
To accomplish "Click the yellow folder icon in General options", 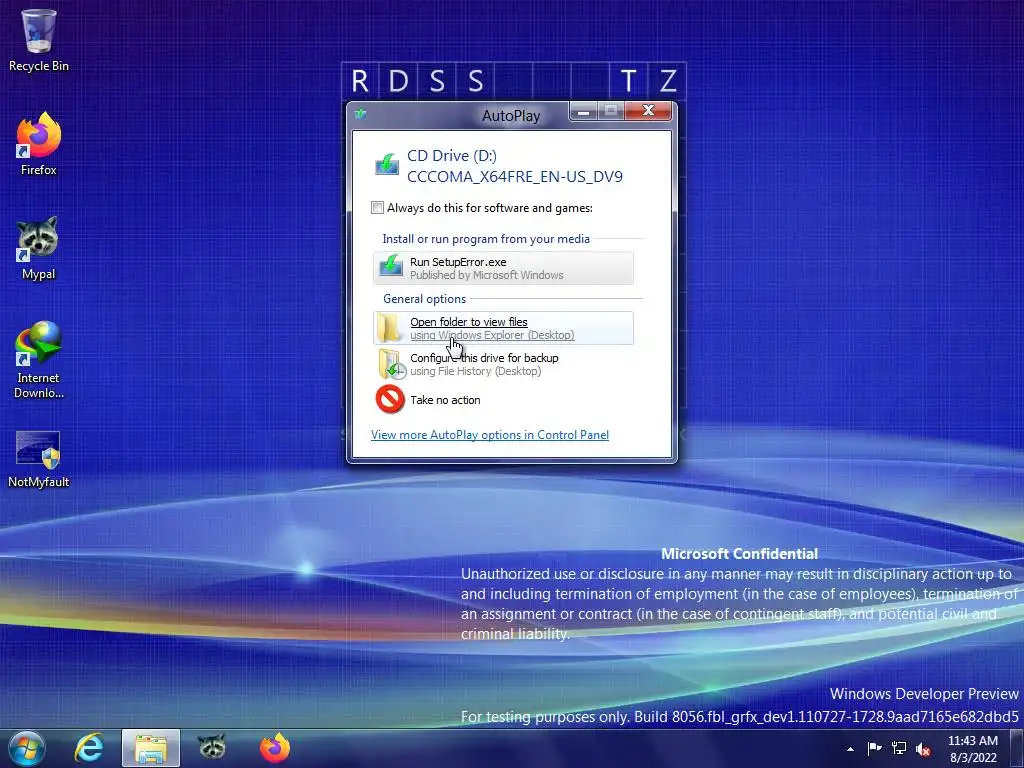I will tap(390, 328).
